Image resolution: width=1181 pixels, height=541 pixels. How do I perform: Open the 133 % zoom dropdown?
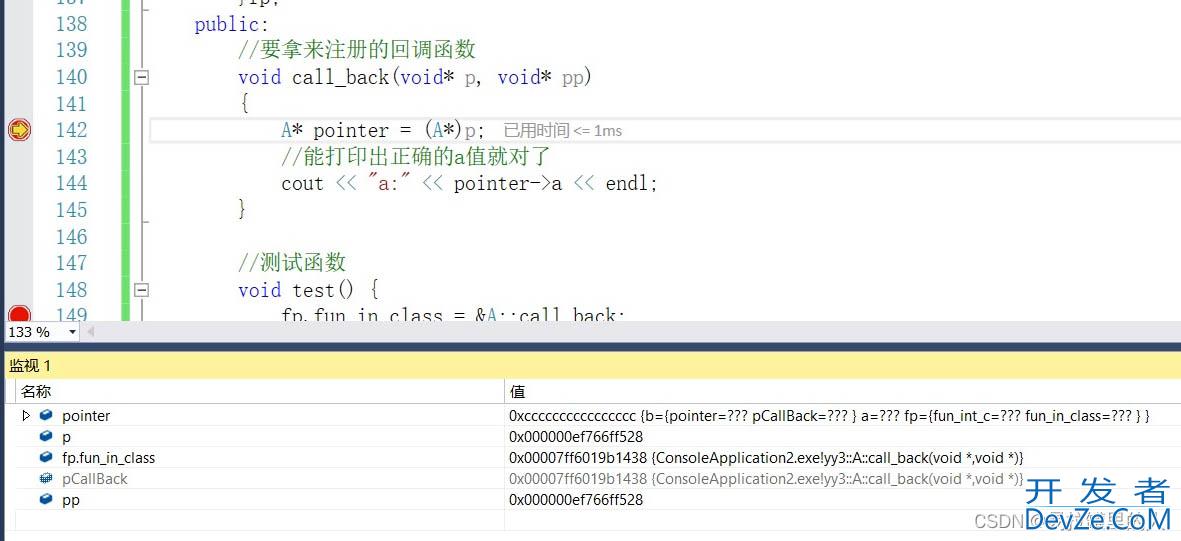72,332
